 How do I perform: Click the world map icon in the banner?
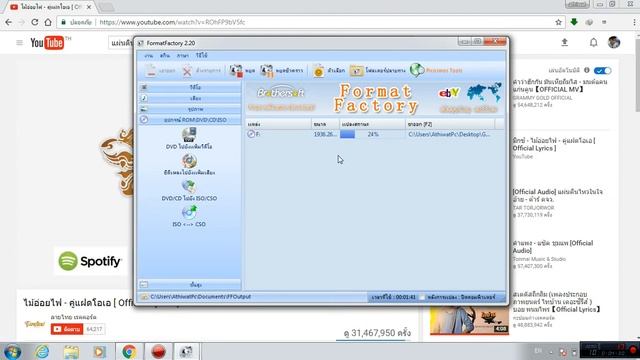[x=484, y=92]
